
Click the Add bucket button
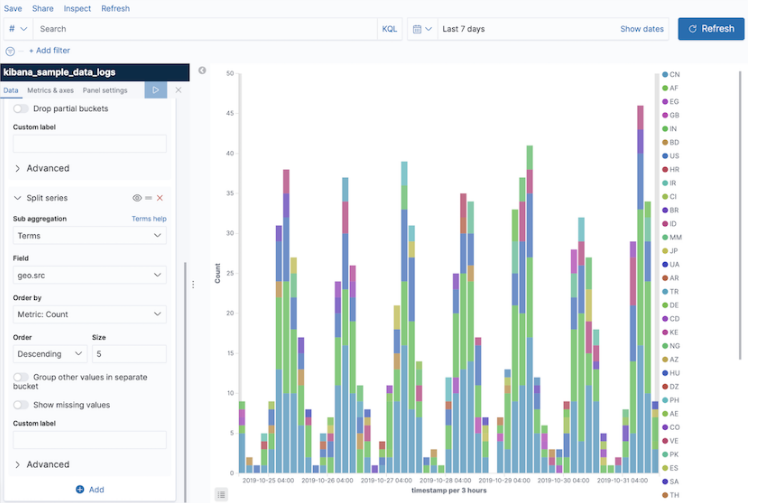[x=90, y=489]
